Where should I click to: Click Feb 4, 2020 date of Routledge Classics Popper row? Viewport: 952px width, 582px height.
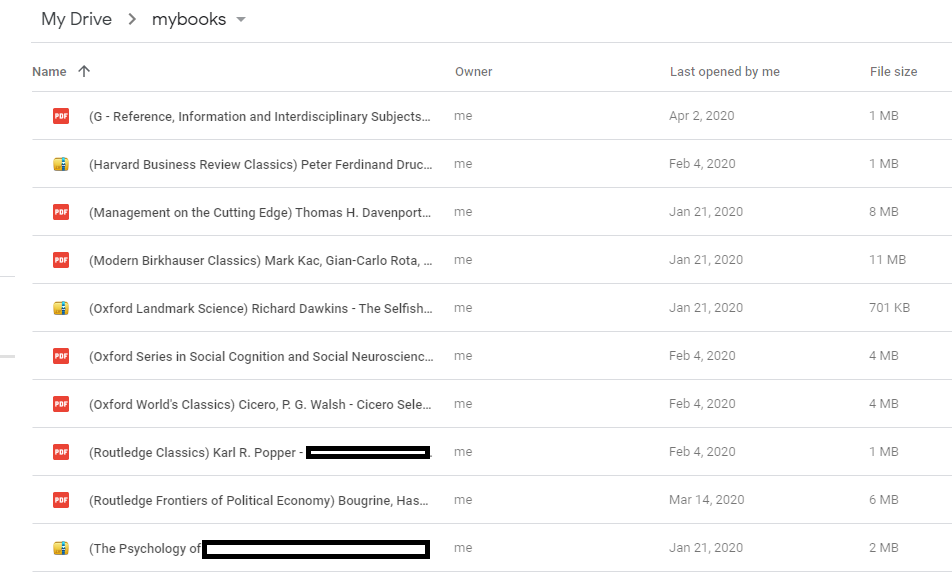(x=702, y=452)
